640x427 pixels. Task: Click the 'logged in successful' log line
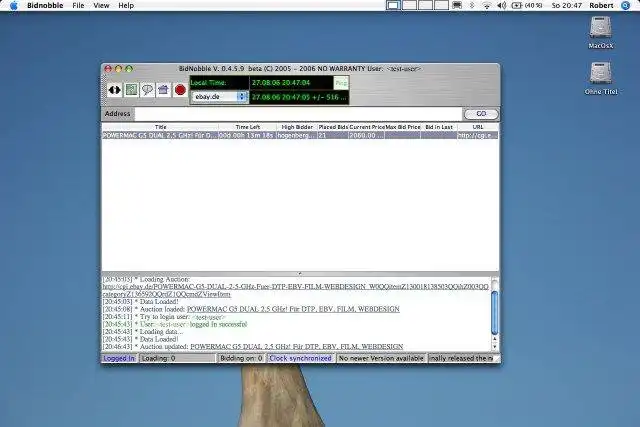coord(175,324)
